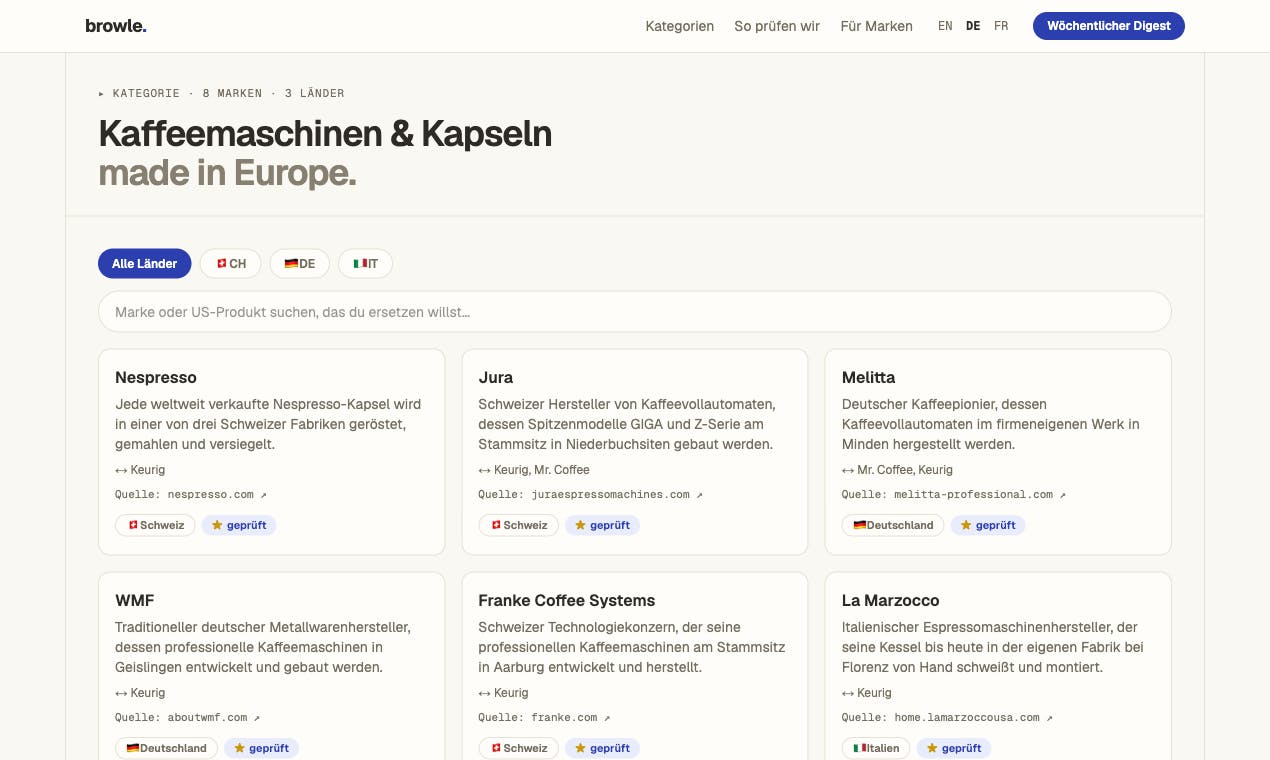The height and width of the screenshot is (760, 1270).
Task: Go to the Für Marken page
Action: point(876,26)
